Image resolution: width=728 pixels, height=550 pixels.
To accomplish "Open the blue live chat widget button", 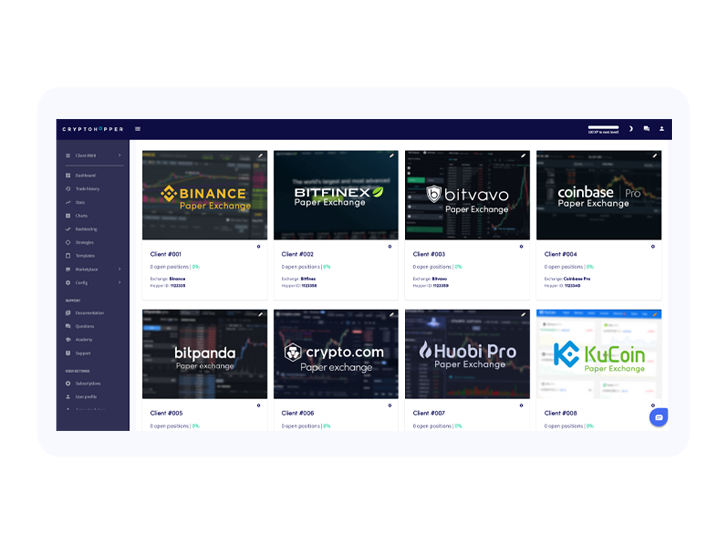I will coord(658,417).
